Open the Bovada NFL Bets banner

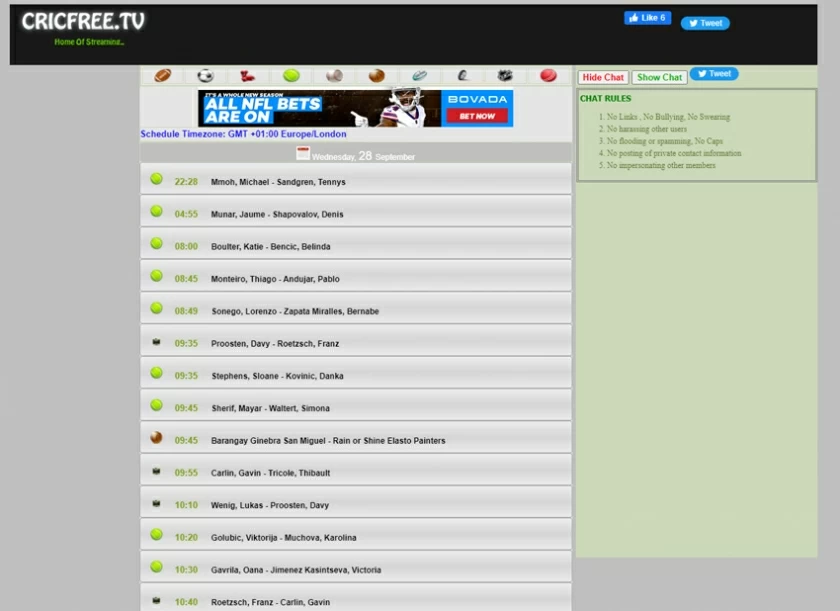click(x=355, y=110)
